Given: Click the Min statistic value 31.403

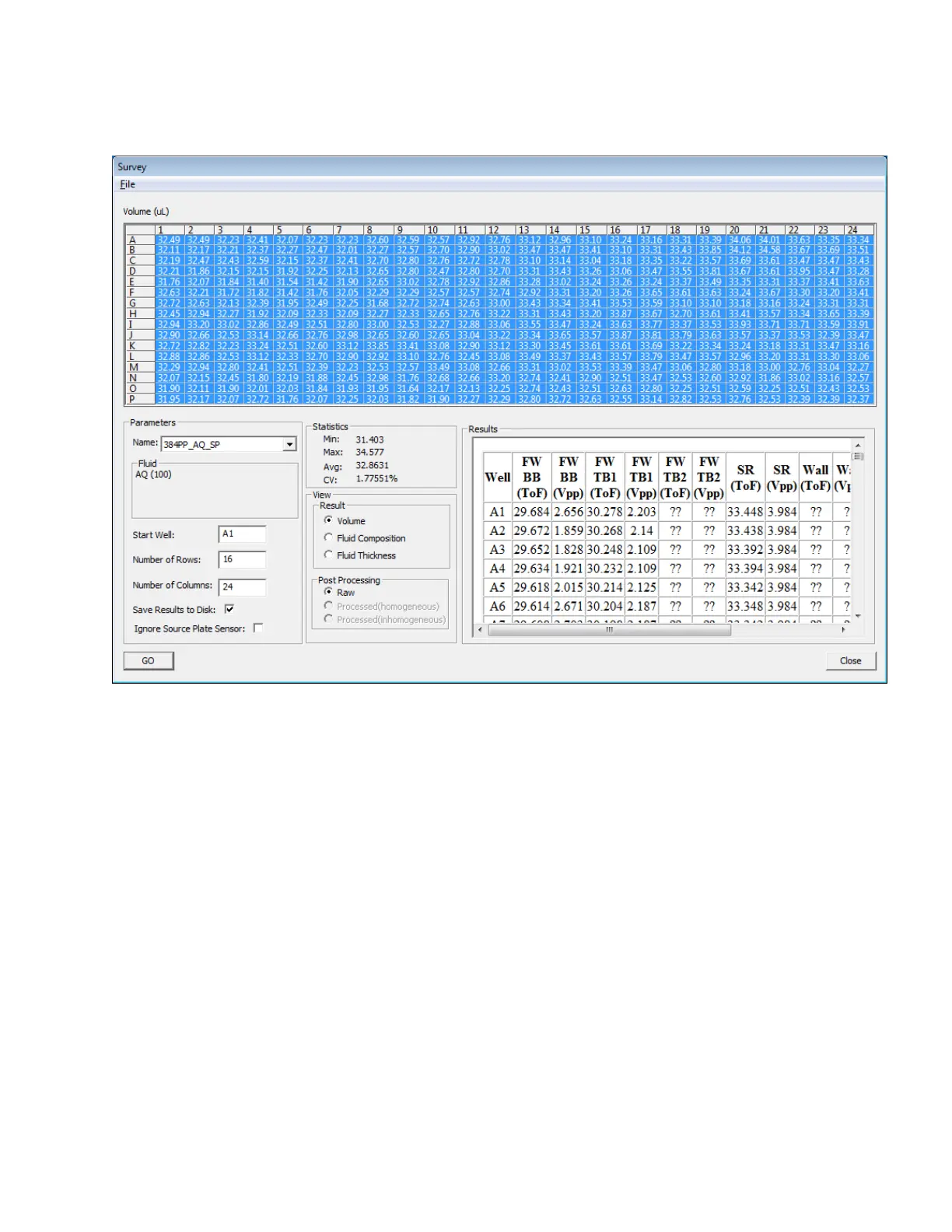Looking at the screenshot, I should pyautogui.click(x=370, y=439).
